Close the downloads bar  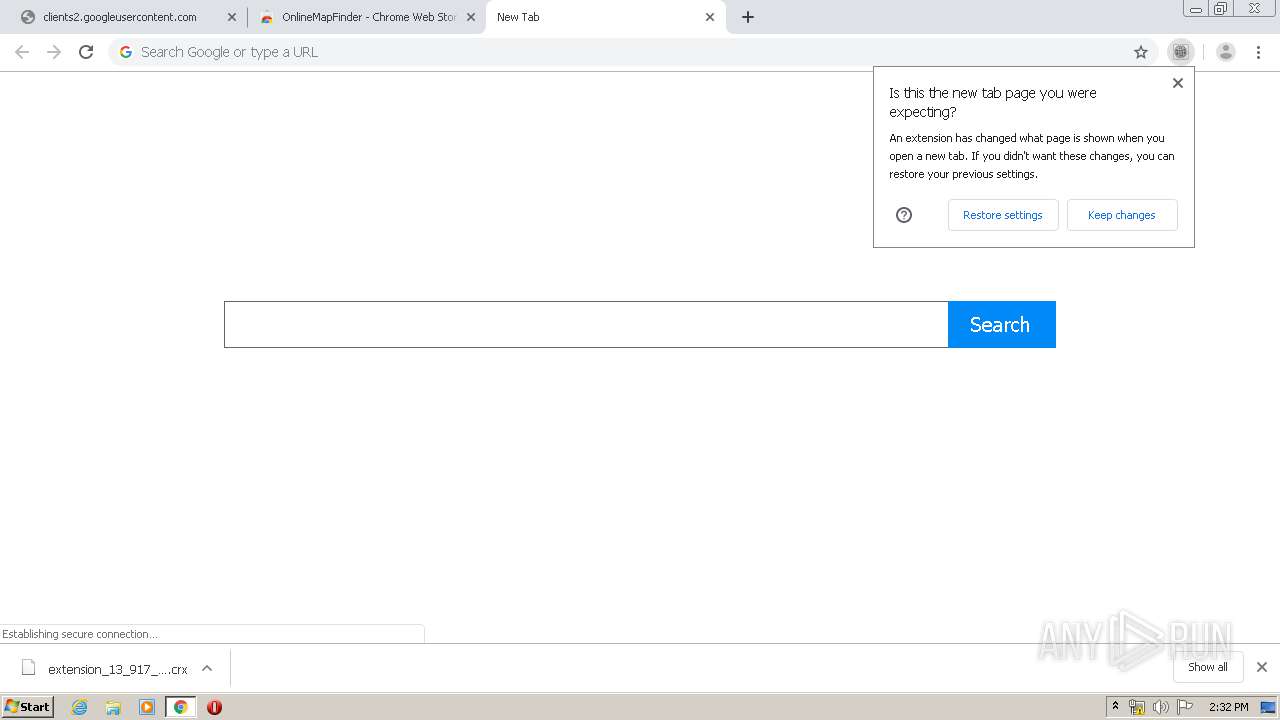(x=1262, y=667)
